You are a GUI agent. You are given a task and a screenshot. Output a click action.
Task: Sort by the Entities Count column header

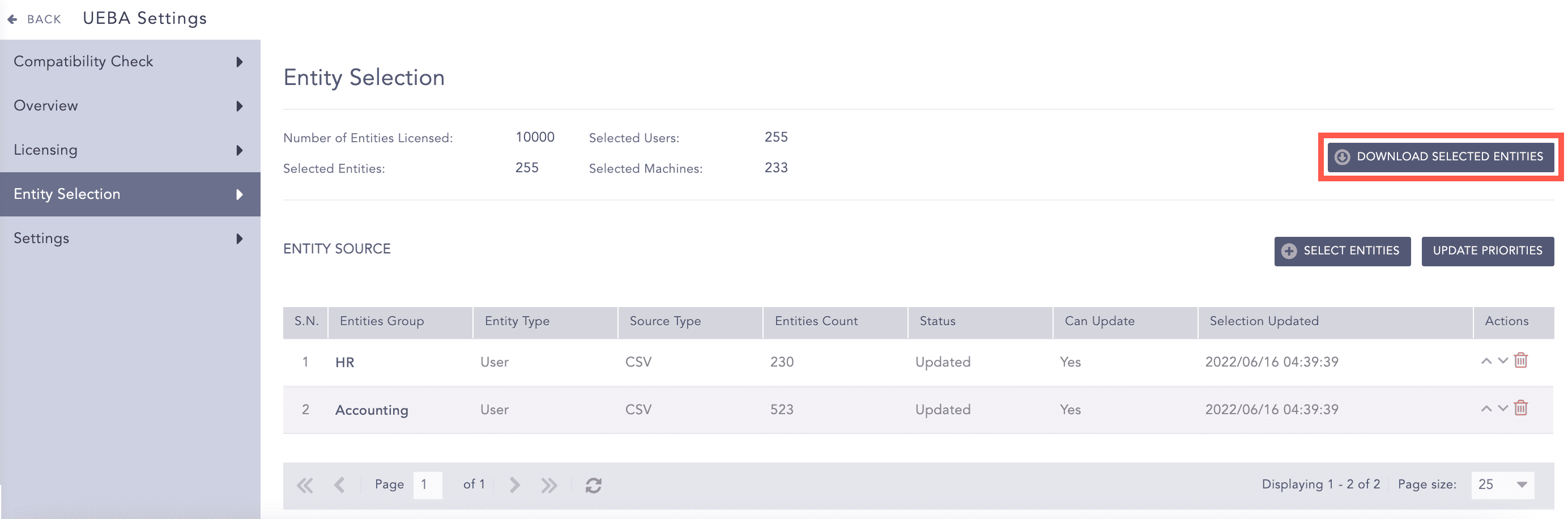(x=816, y=321)
